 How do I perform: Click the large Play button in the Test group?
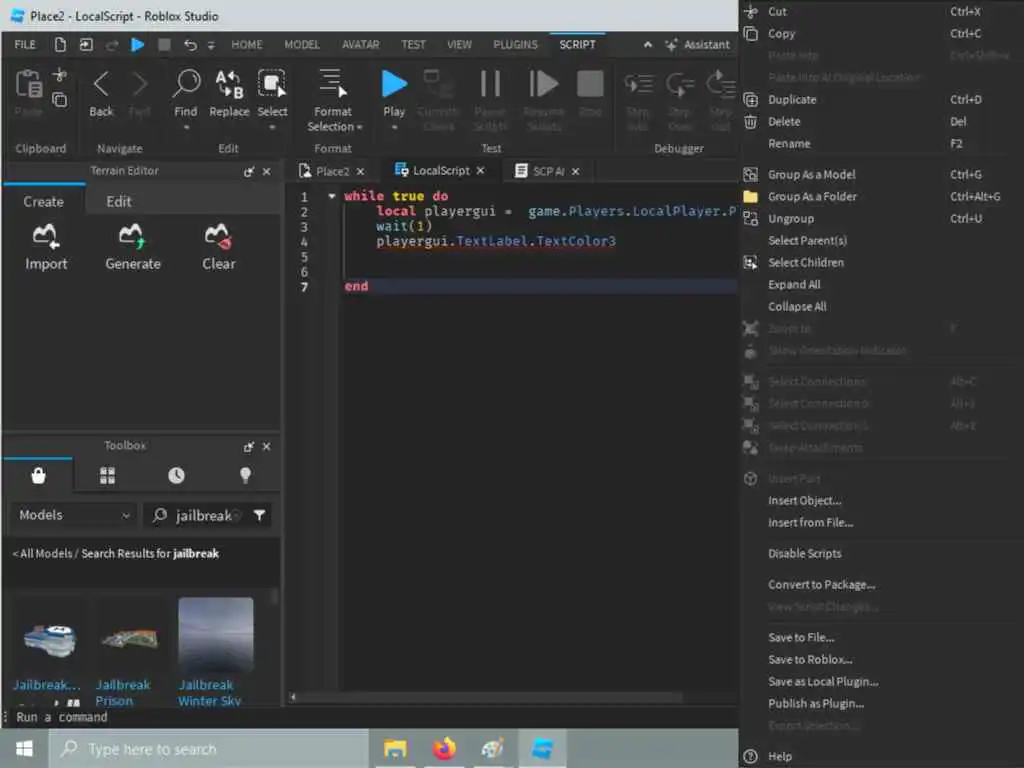tap(394, 84)
